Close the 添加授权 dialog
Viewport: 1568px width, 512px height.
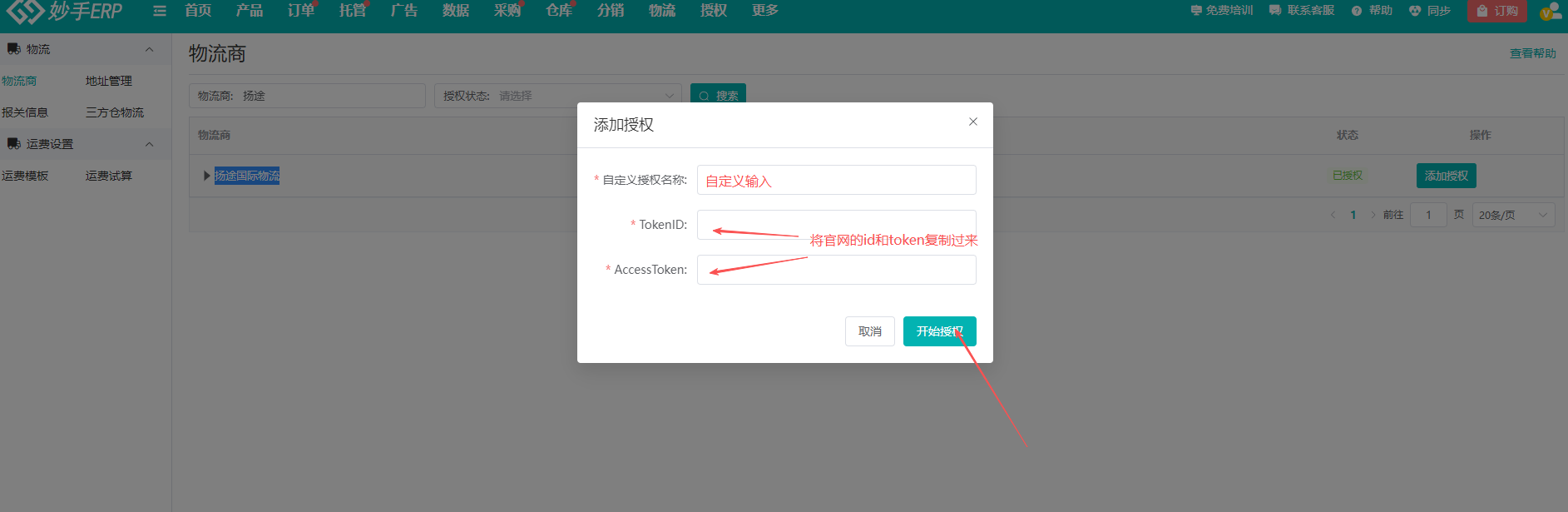coord(972,122)
